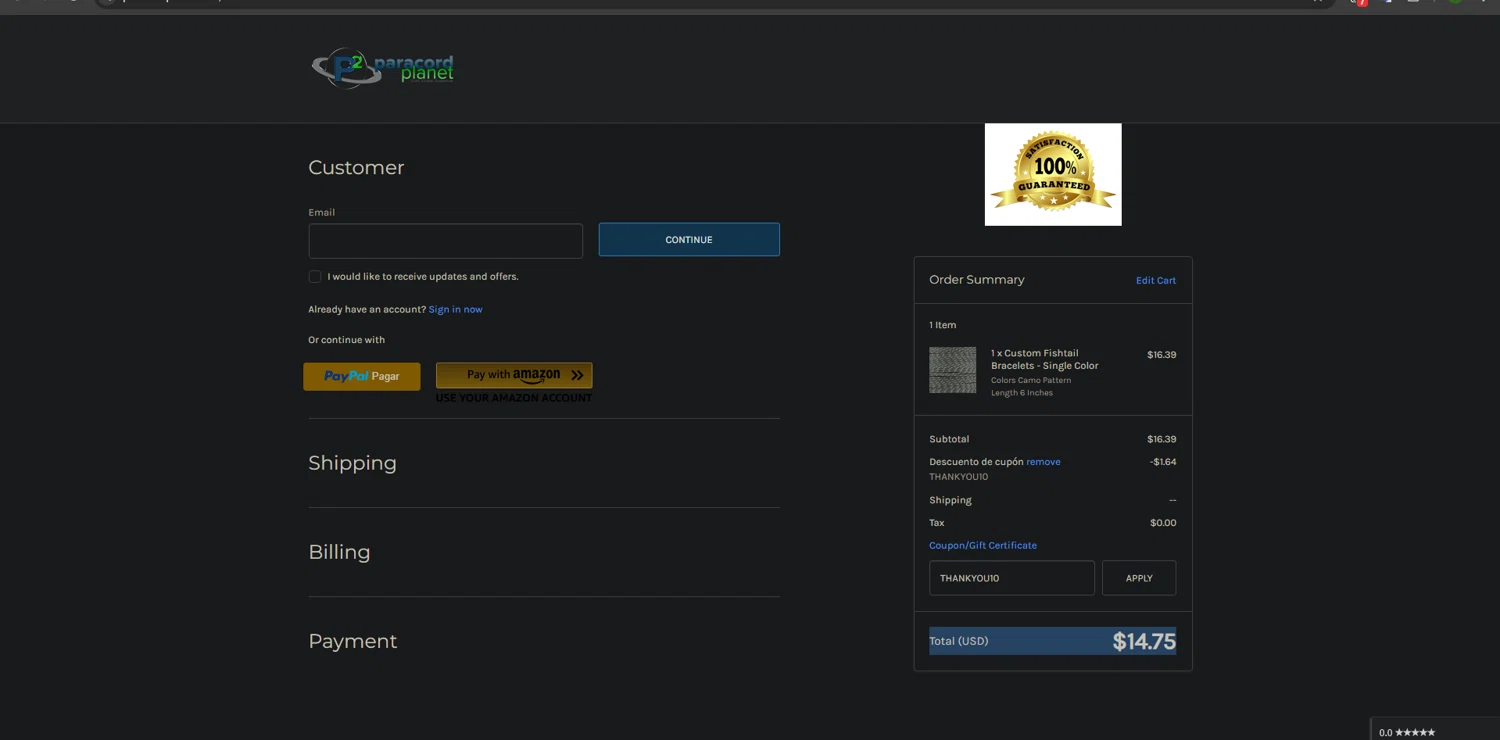Click the camo fishtail bracelet thumbnail
1500x740 pixels.
(x=953, y=370)
